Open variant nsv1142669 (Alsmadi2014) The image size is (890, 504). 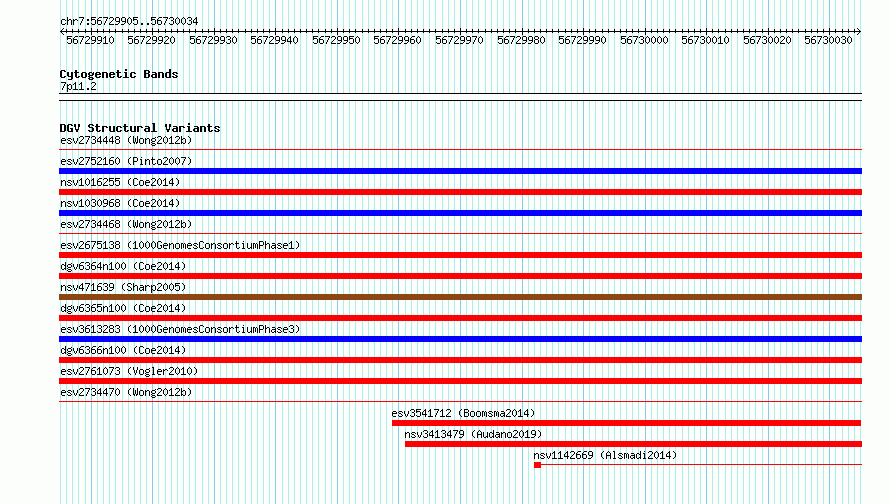coord(605,455)
